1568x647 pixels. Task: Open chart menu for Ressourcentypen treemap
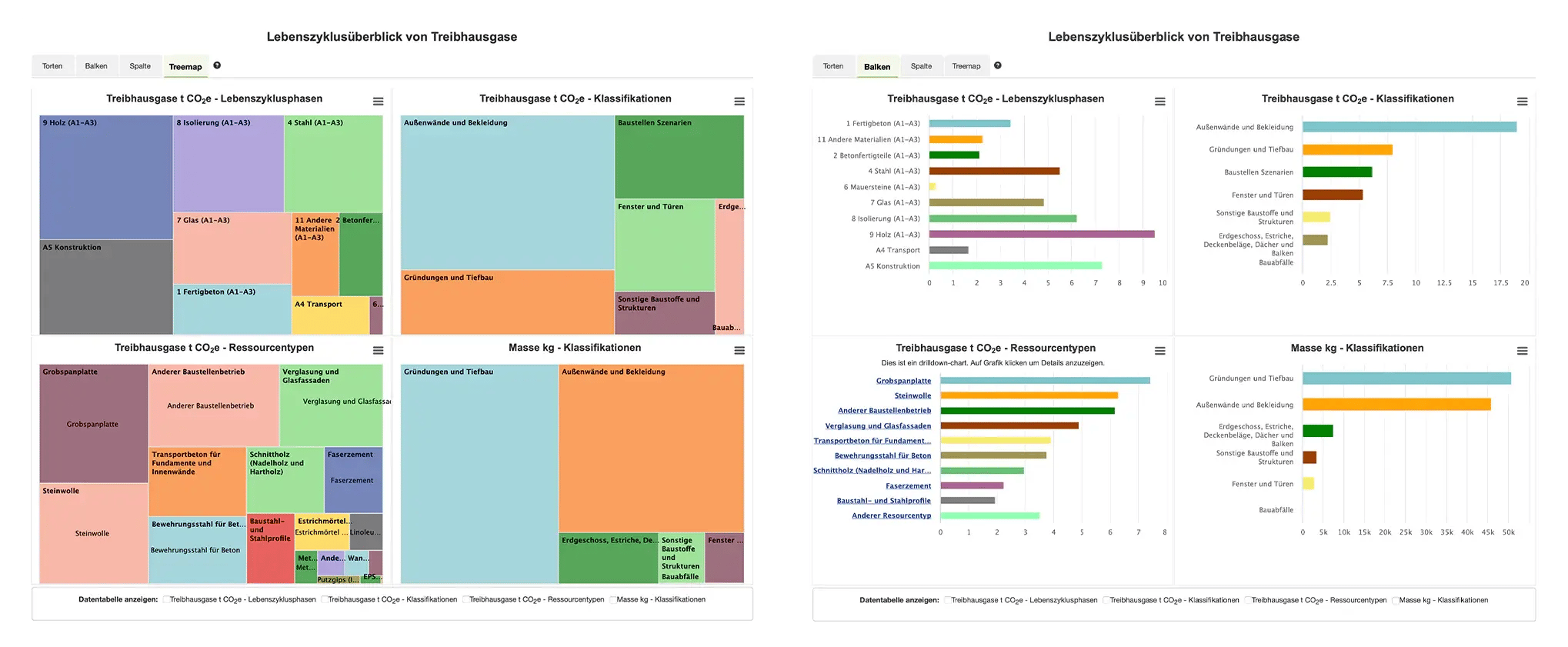(378, 351)
